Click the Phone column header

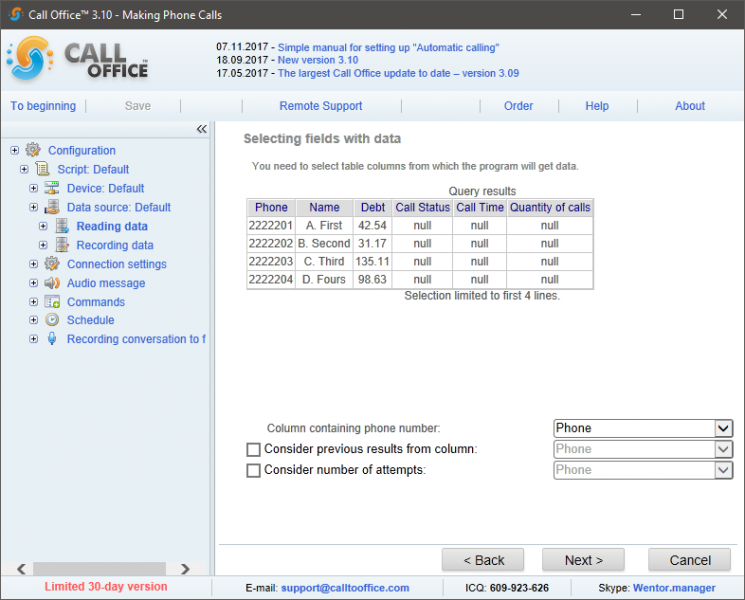click(271, 208)
